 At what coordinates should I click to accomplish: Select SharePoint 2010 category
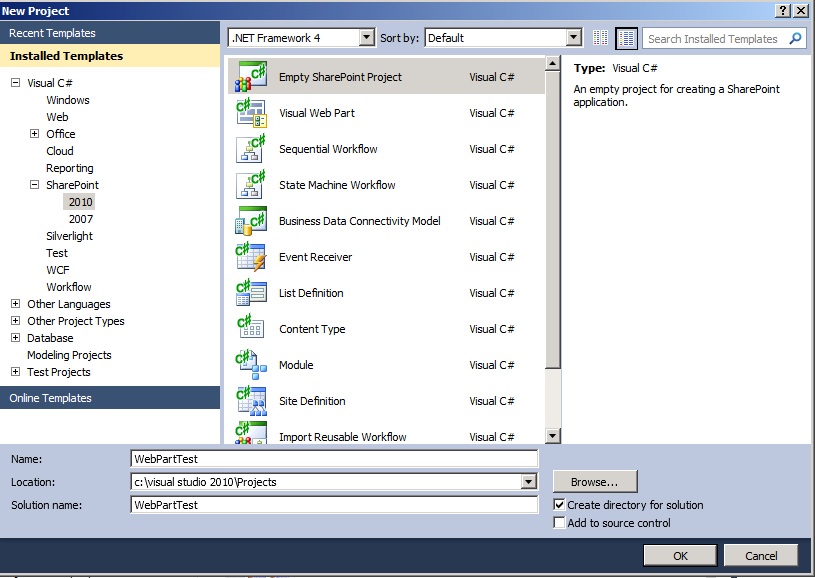81,202
